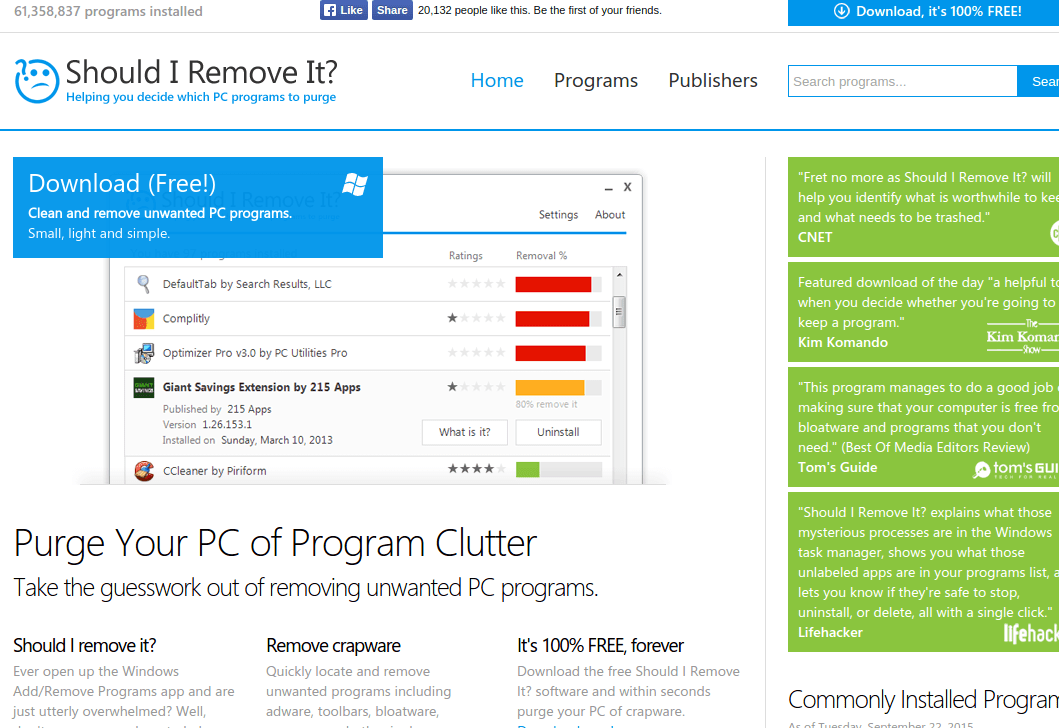Viewport: 1059px width, 728px height.
Task: Click the Should I Remove It sad-face logo
Action: pos(37,80)
